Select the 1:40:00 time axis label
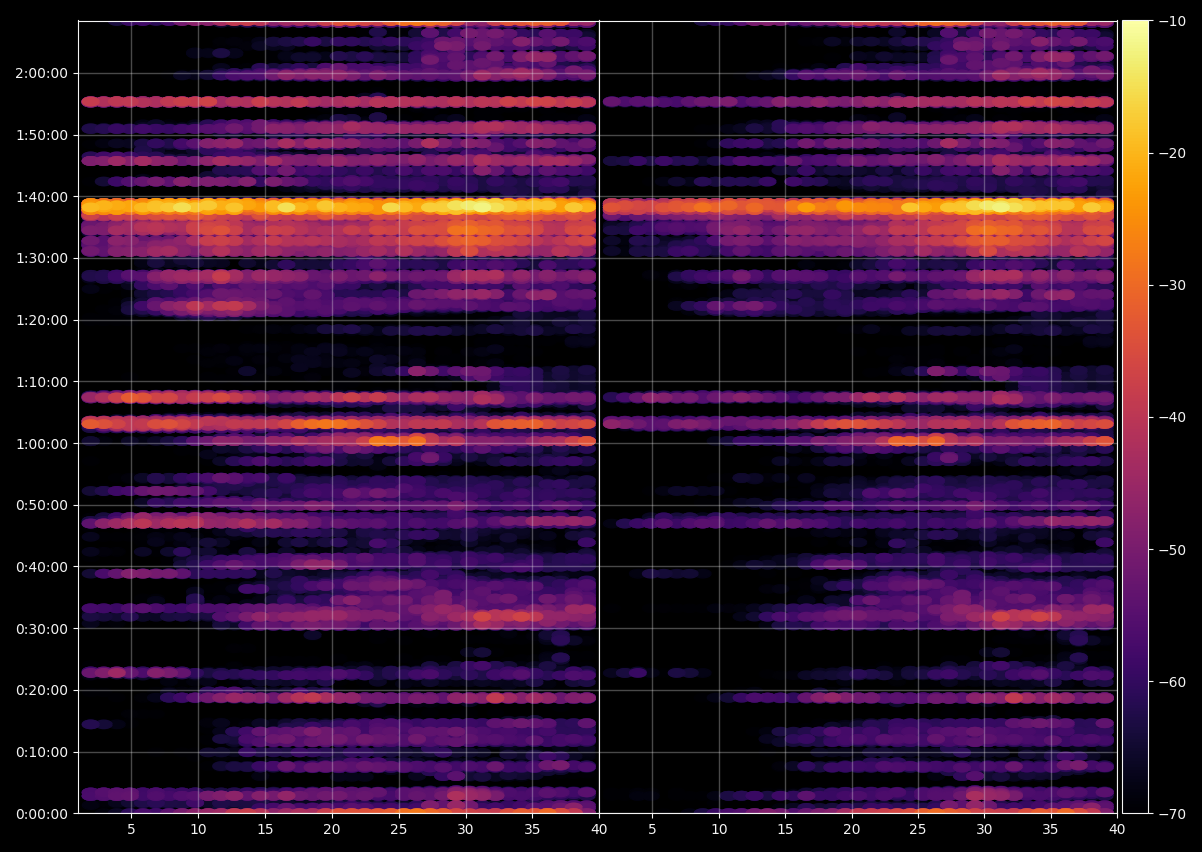The width and height of the screenshot is (1202, 852). [42, 197]
